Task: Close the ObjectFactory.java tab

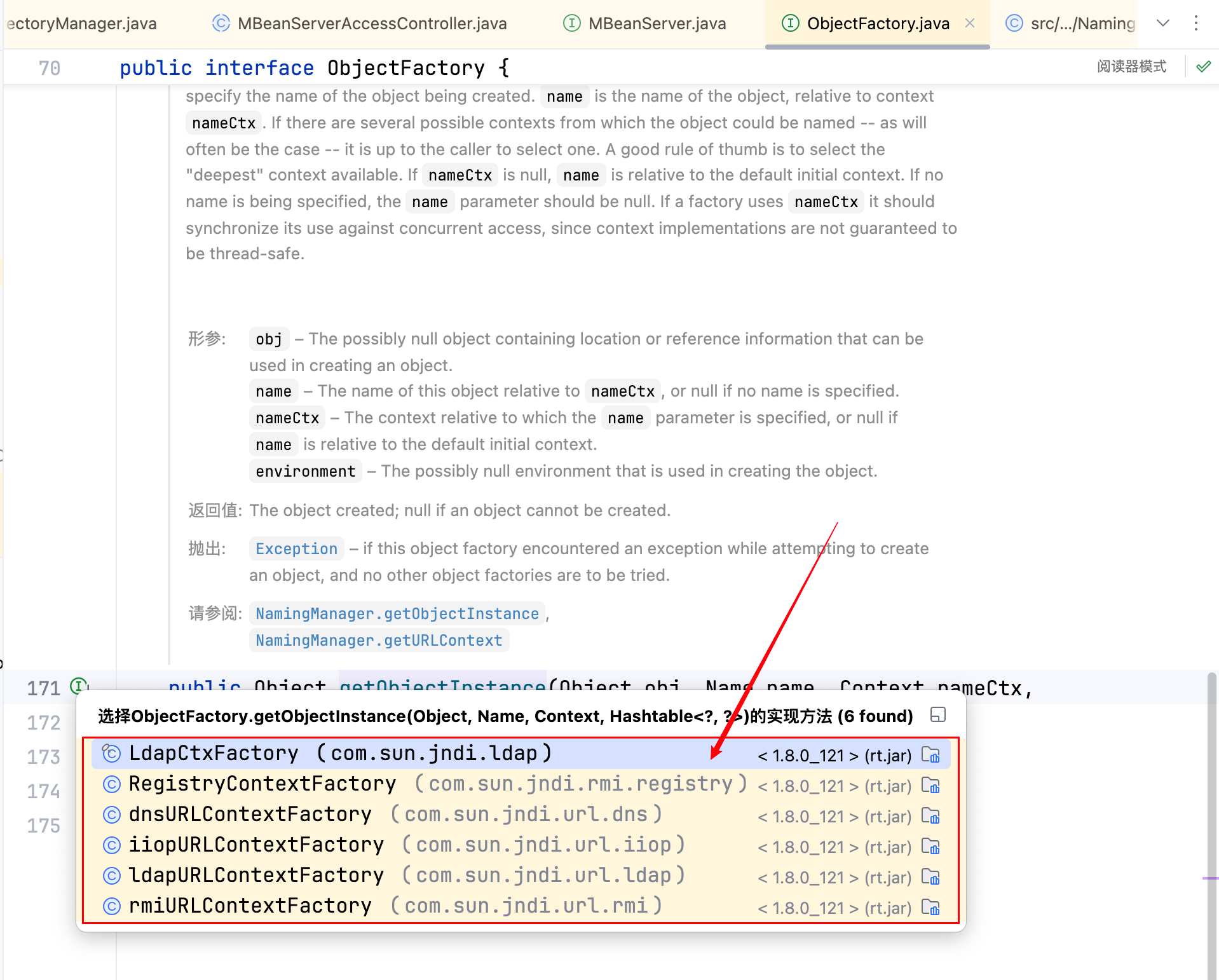Action: coord(970,24)
